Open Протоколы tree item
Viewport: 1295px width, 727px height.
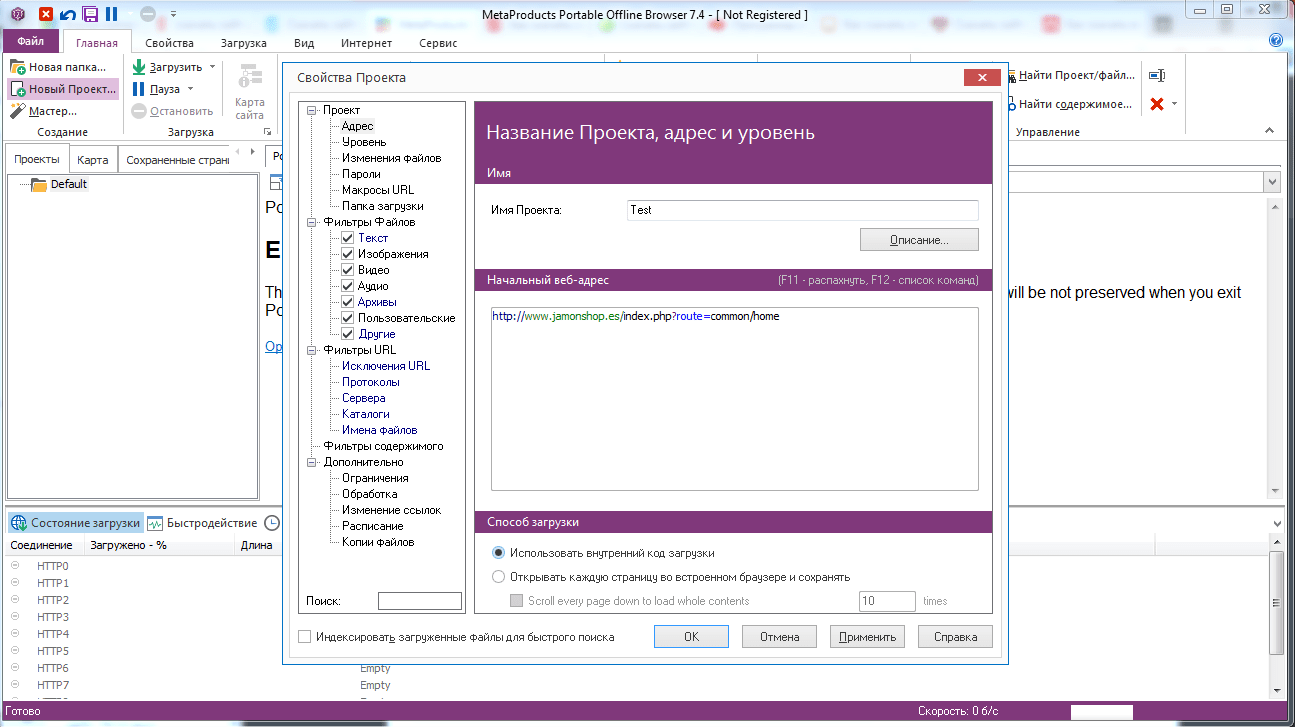370,382
